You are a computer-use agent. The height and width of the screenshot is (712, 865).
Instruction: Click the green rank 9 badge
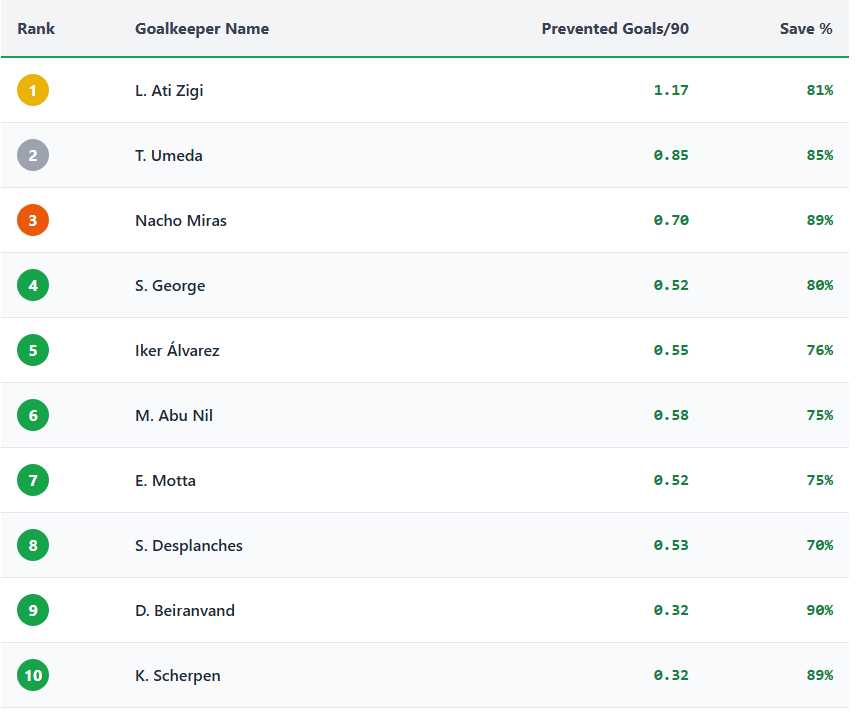click(33, 611)
